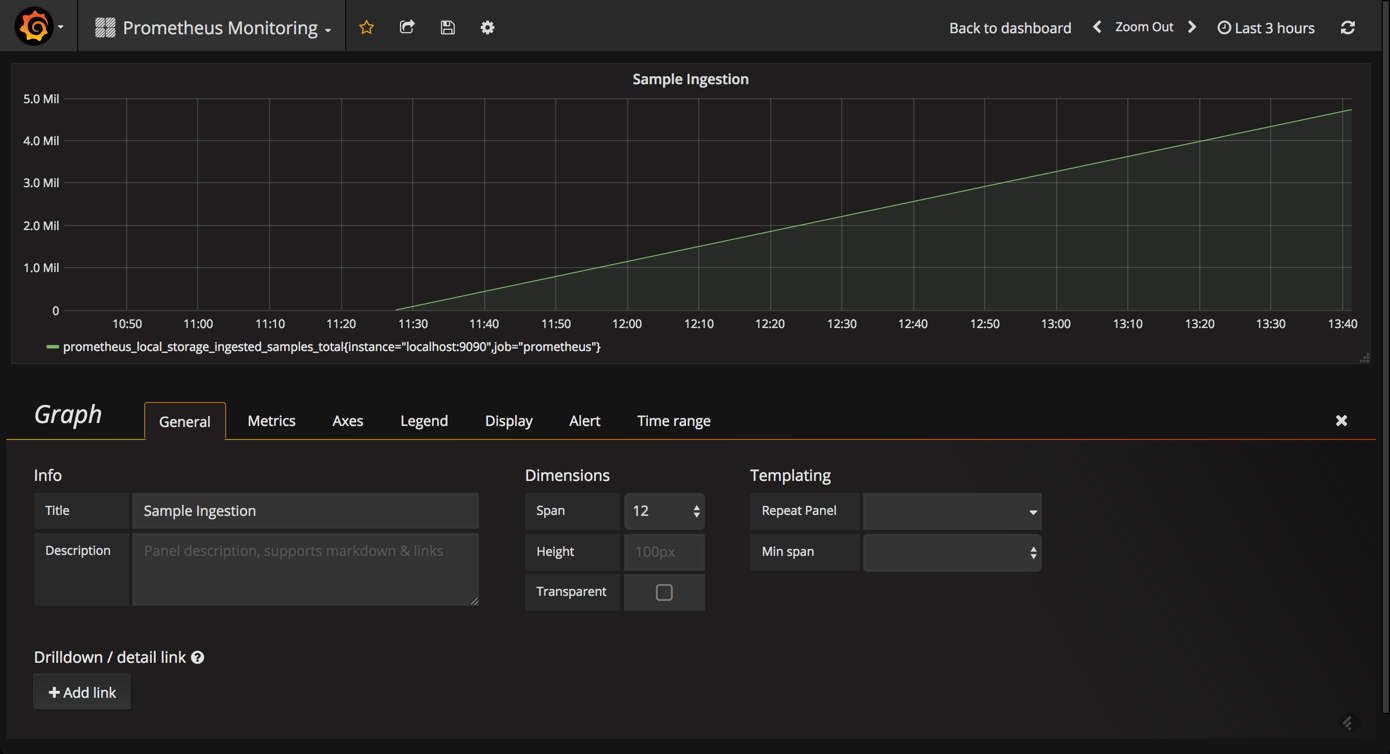
Task: Click the Height input field
Action: point(665,552)
